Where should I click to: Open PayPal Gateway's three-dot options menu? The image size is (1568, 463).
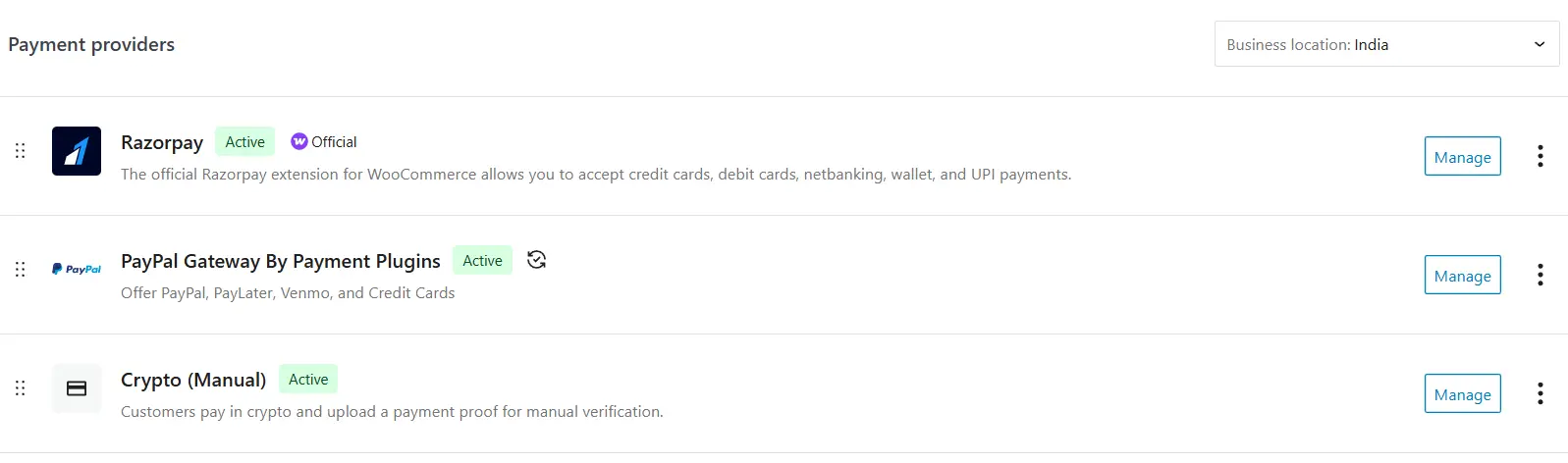[x=1540, y=275]
